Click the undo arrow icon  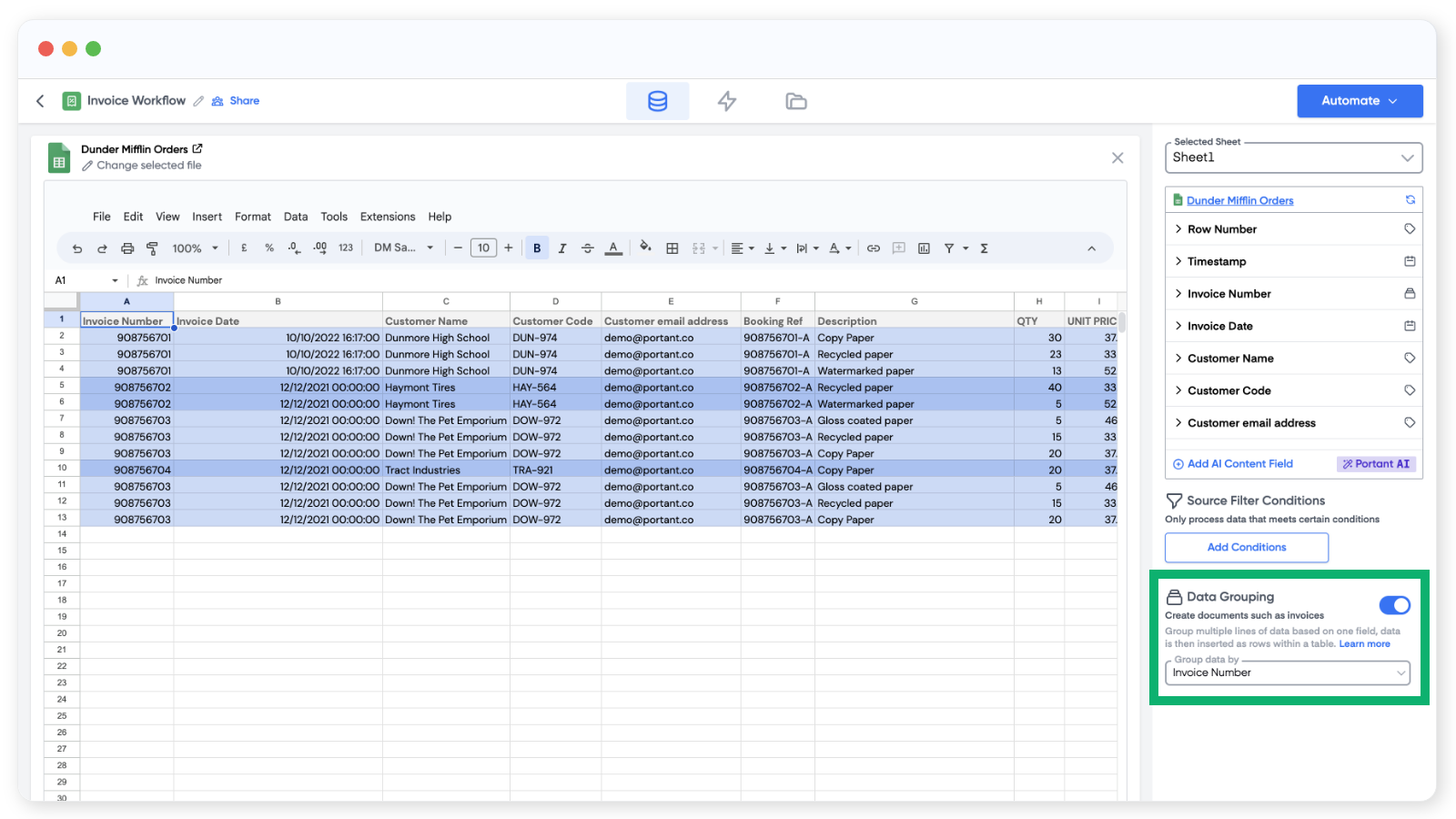77,248
